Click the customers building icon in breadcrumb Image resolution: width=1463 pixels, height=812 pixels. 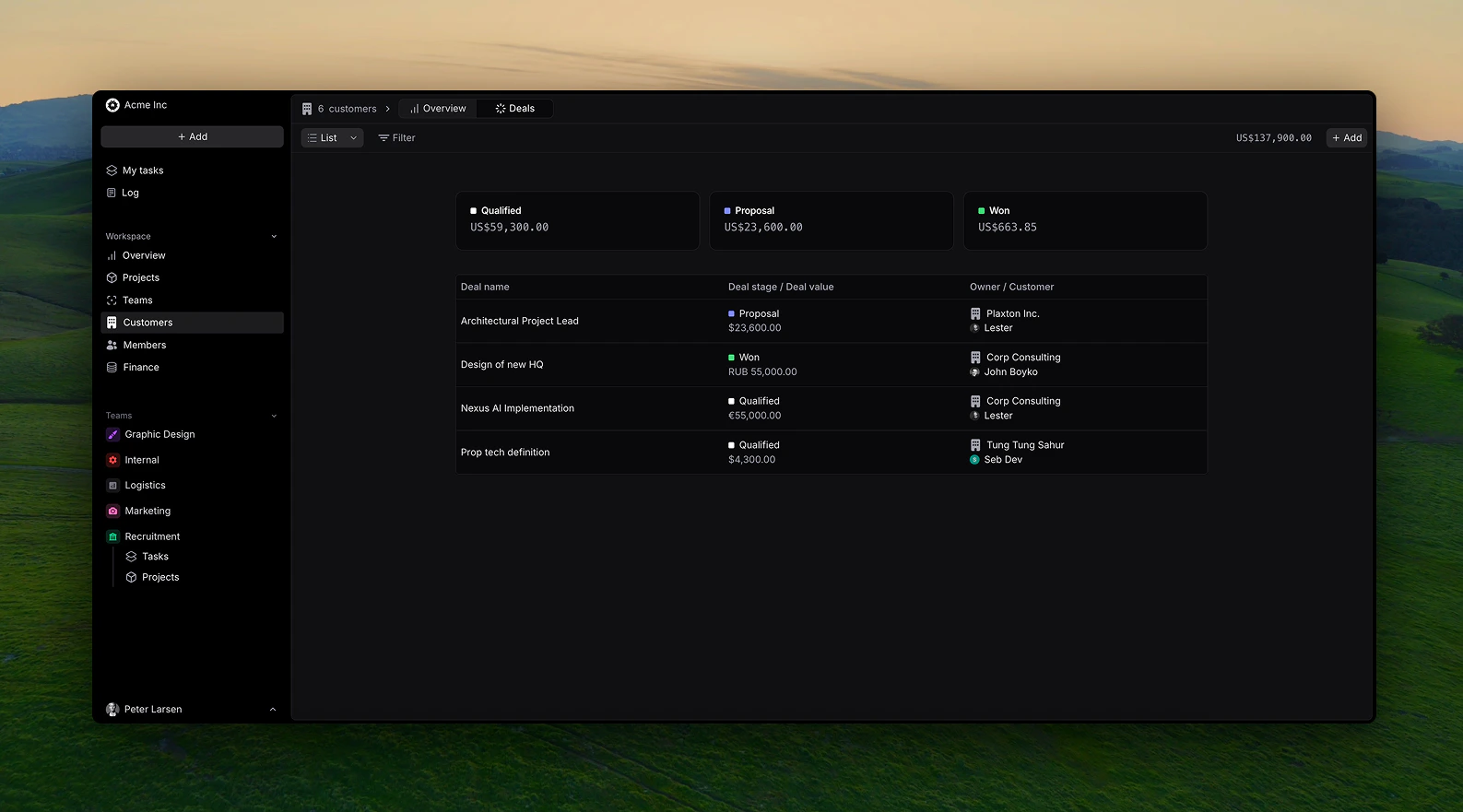tap(307, 109)
